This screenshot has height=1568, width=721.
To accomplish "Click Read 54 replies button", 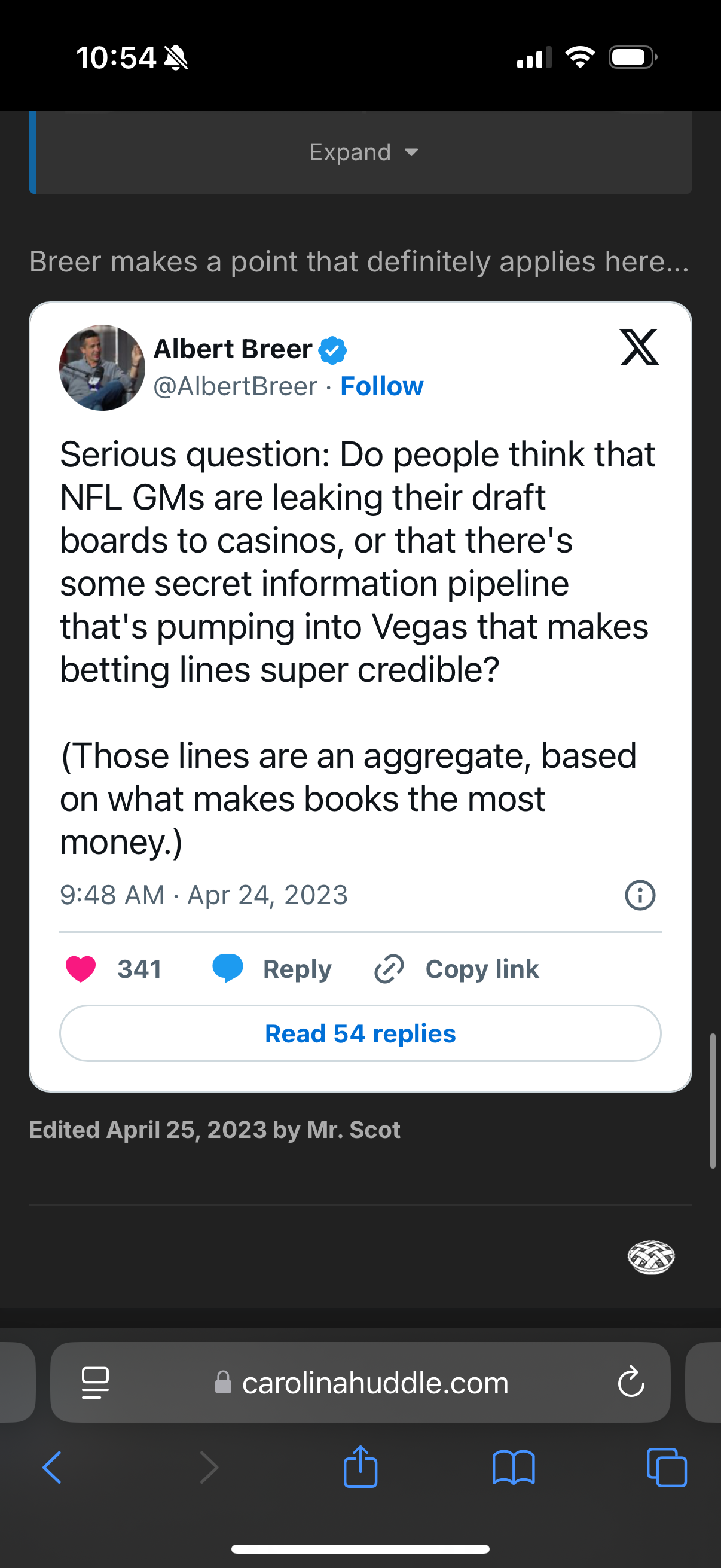I will 360,1033.
